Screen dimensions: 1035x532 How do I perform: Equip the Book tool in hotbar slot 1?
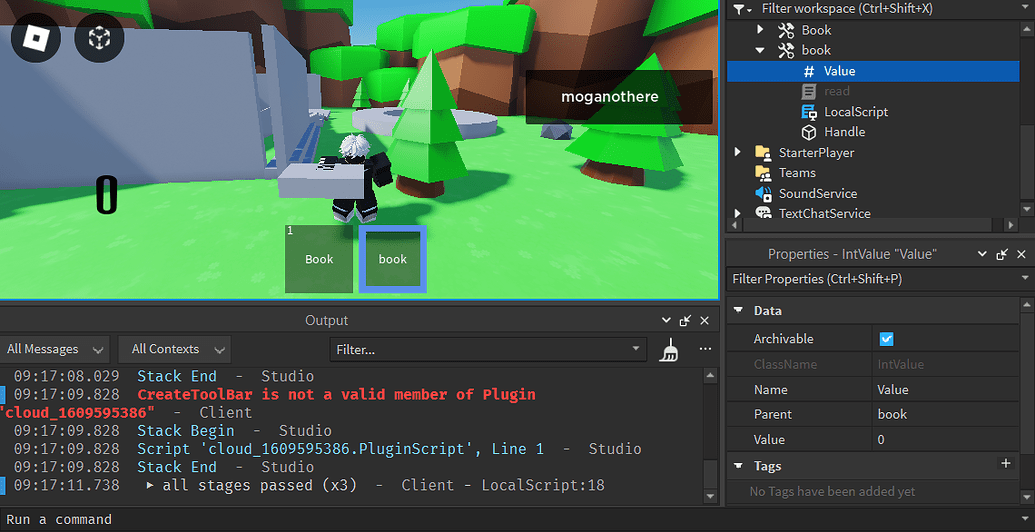tap(319, 259)
